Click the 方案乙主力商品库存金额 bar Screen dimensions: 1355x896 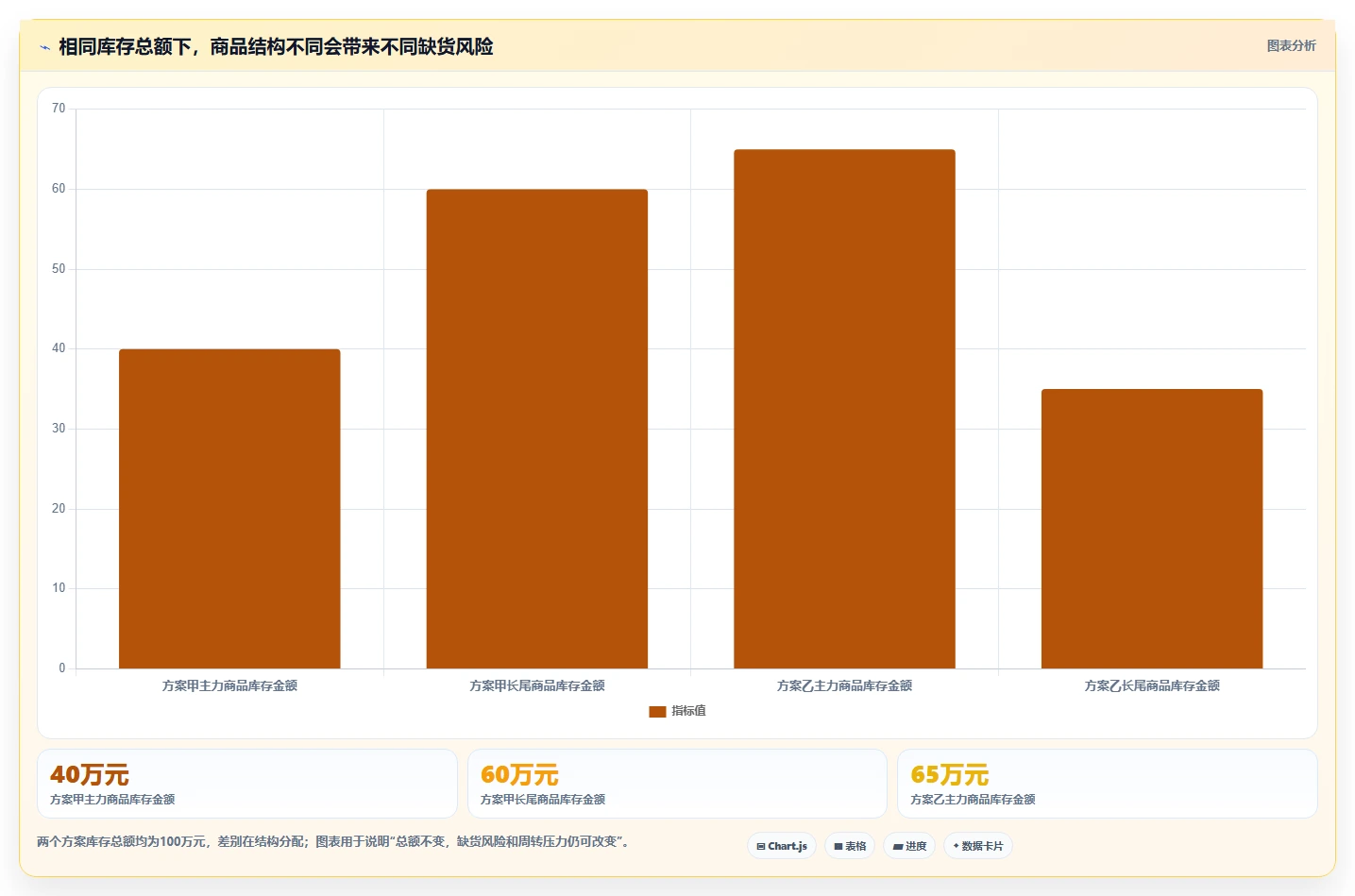[x=844, y=409]
